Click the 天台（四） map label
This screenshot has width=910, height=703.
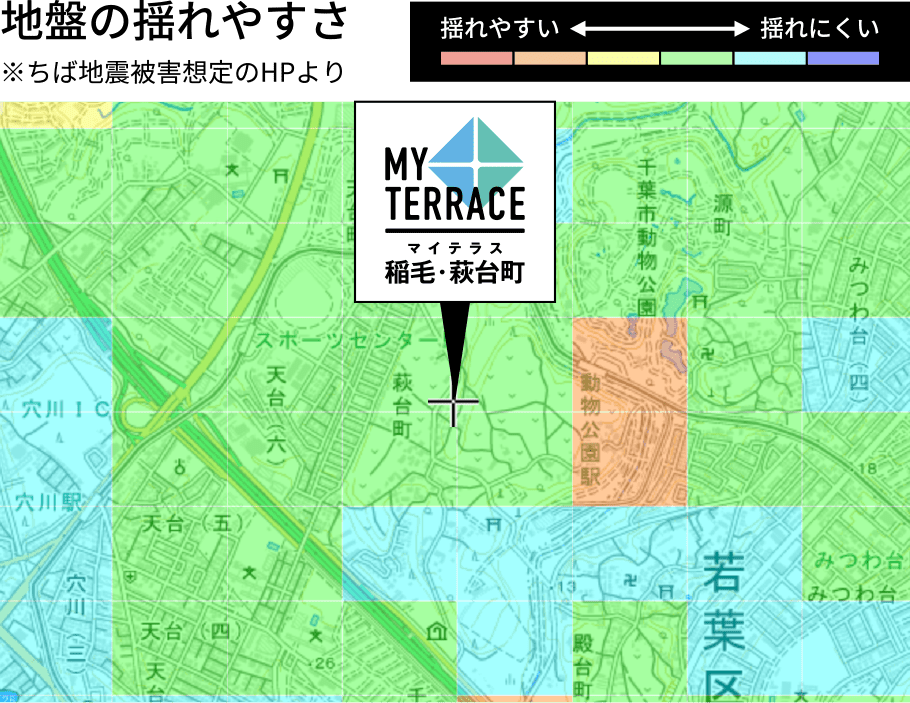(x=193, y=630)
